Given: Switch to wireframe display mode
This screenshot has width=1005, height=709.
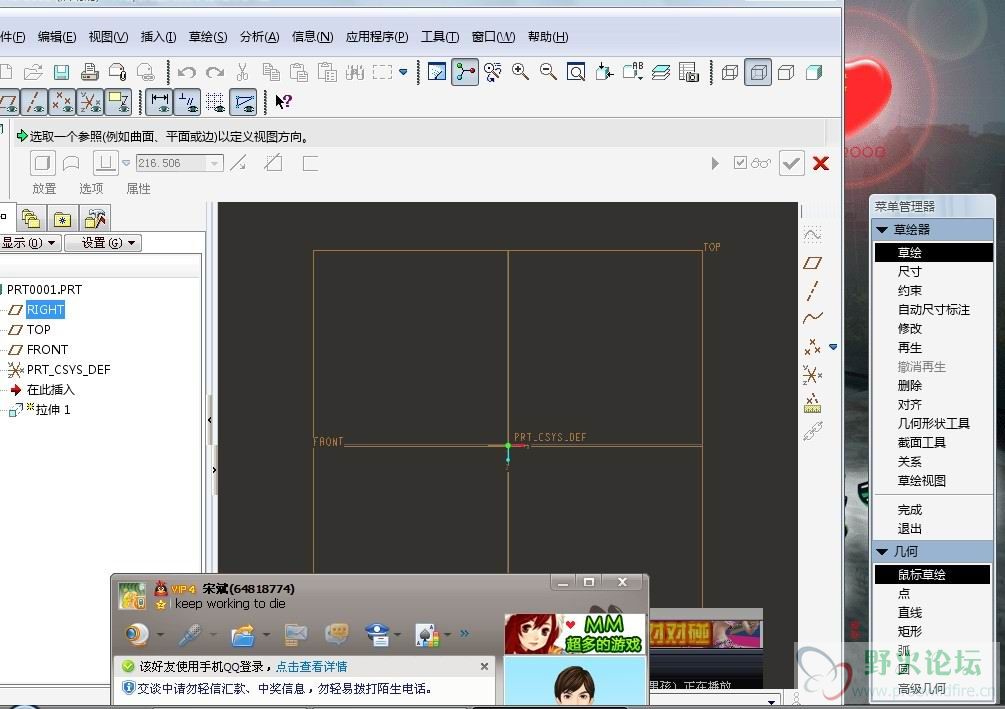Looking at the screenshot, I should 730,72.
